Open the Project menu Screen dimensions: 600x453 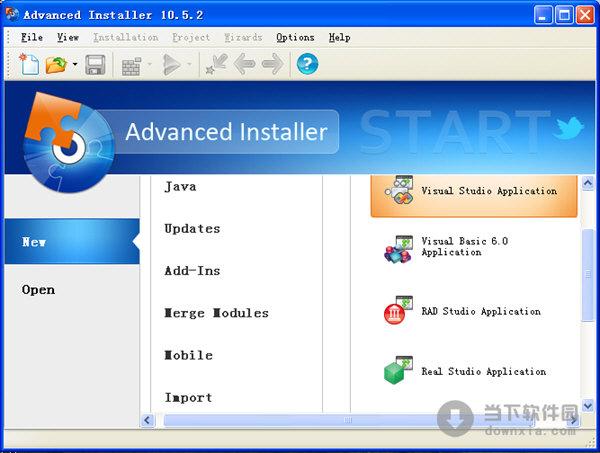(191, 37)
